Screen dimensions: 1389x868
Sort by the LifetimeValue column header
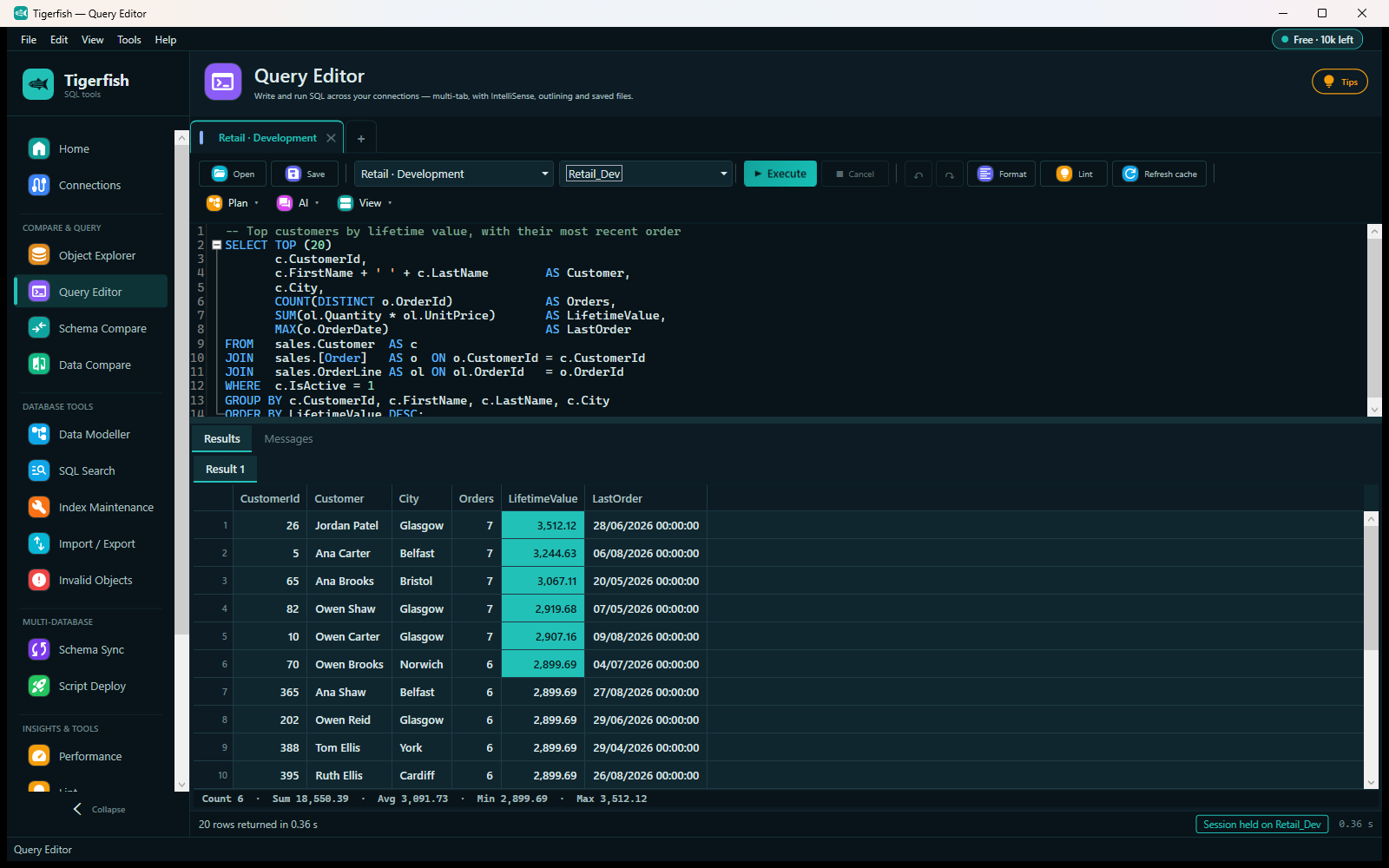click(543, 499)
